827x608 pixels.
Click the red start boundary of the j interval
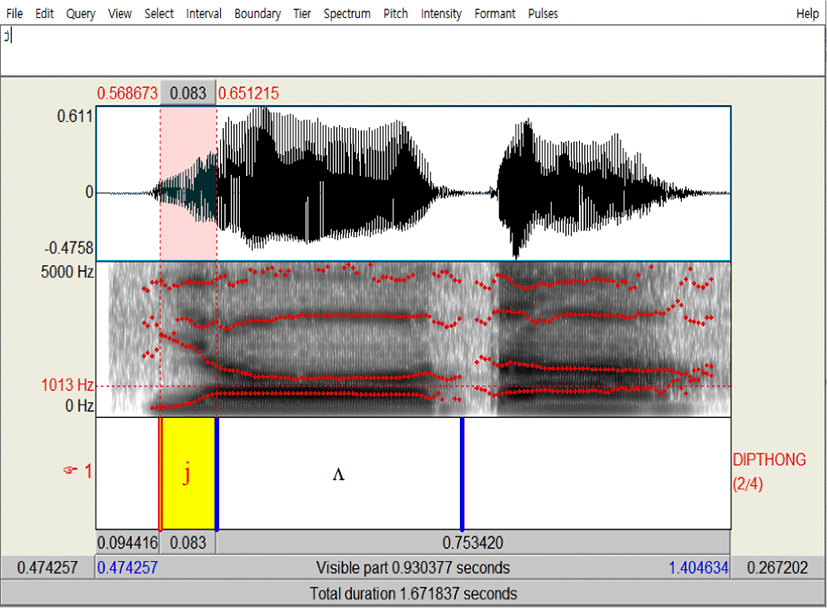point(160,473)
